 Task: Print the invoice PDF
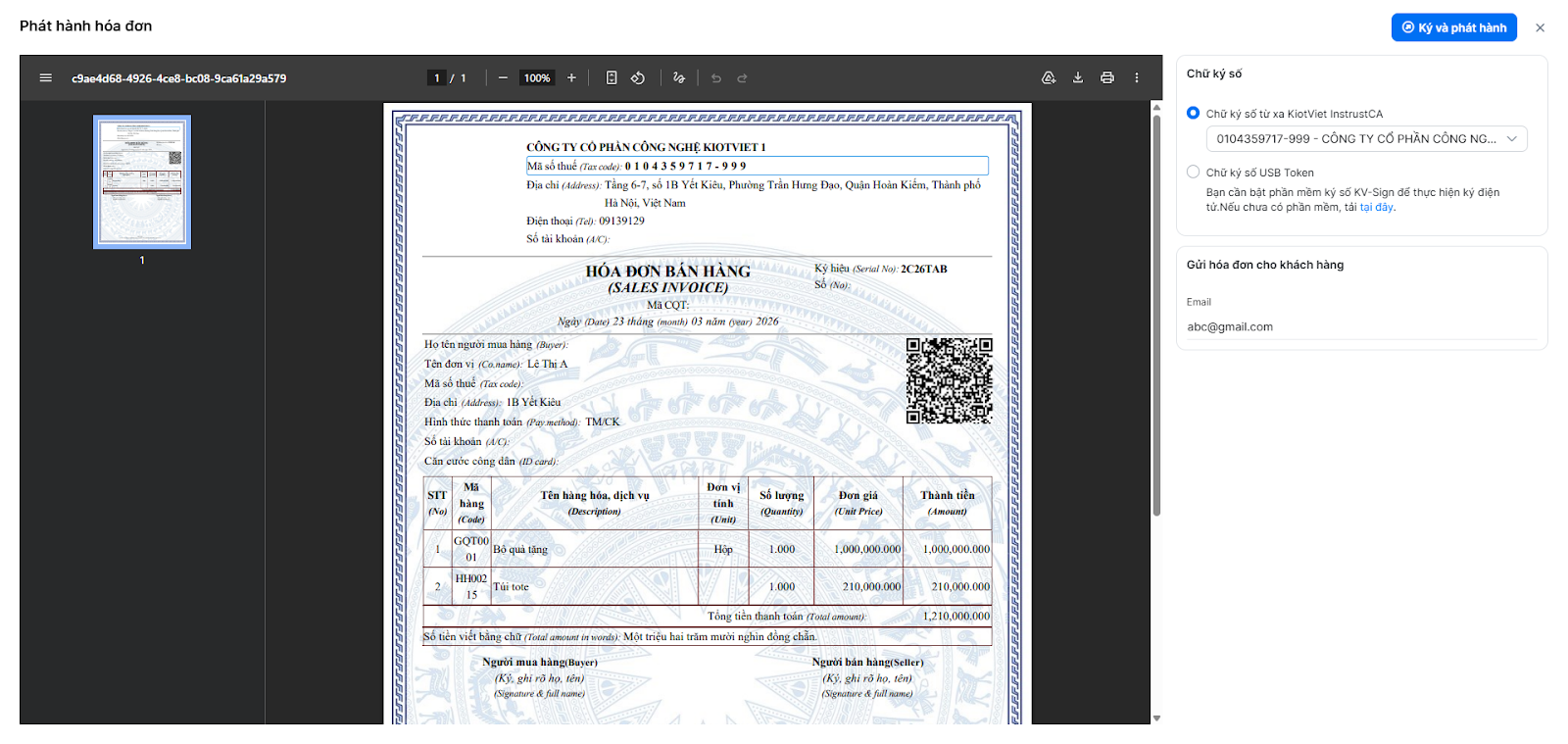click(1107, 78)
